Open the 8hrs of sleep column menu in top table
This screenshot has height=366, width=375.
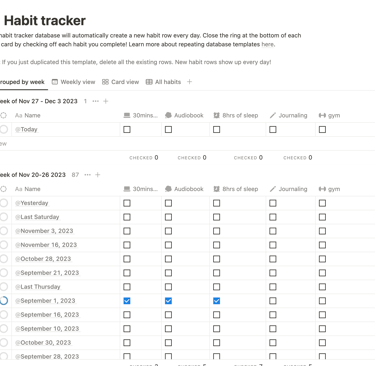[x=236, y=115]
